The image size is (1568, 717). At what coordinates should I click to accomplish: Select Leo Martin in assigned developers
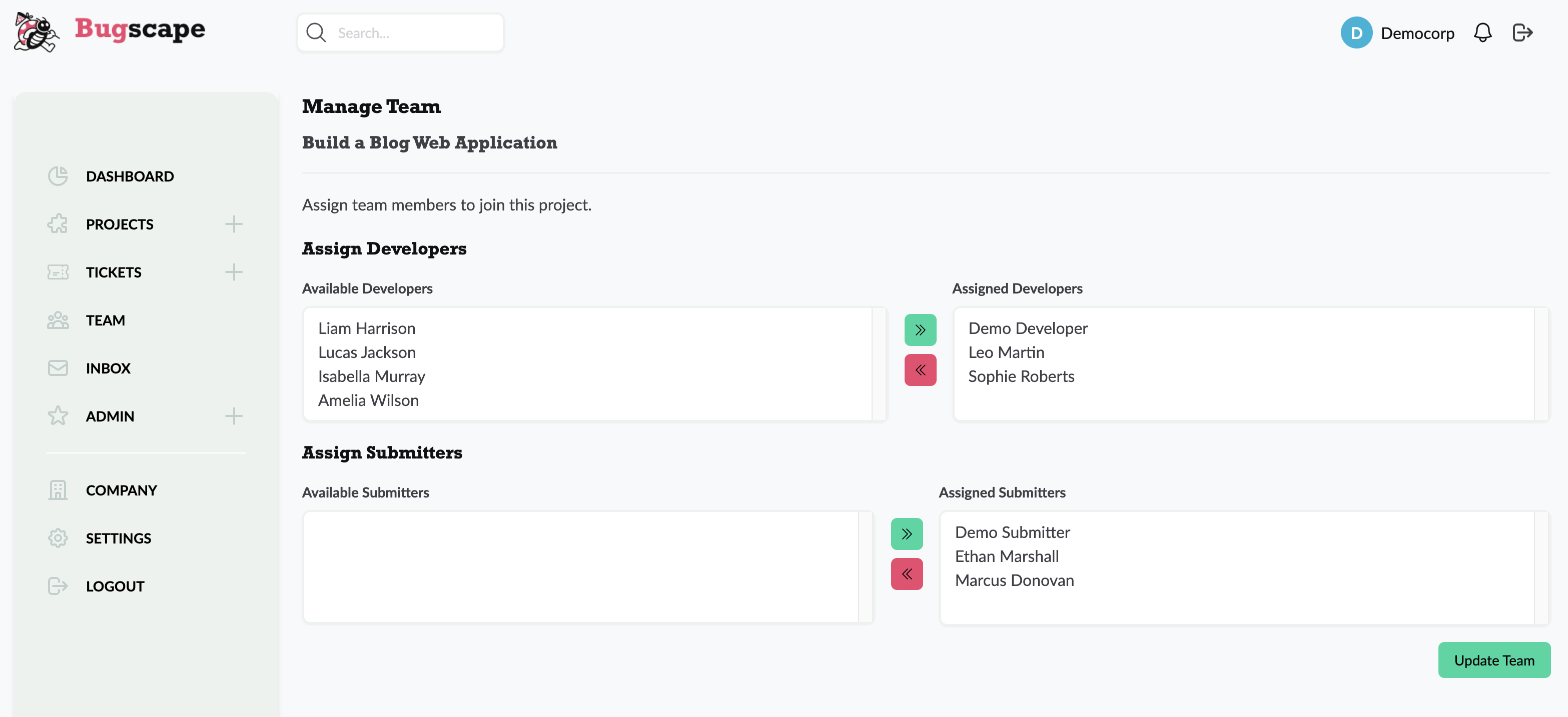[1006, 352]
